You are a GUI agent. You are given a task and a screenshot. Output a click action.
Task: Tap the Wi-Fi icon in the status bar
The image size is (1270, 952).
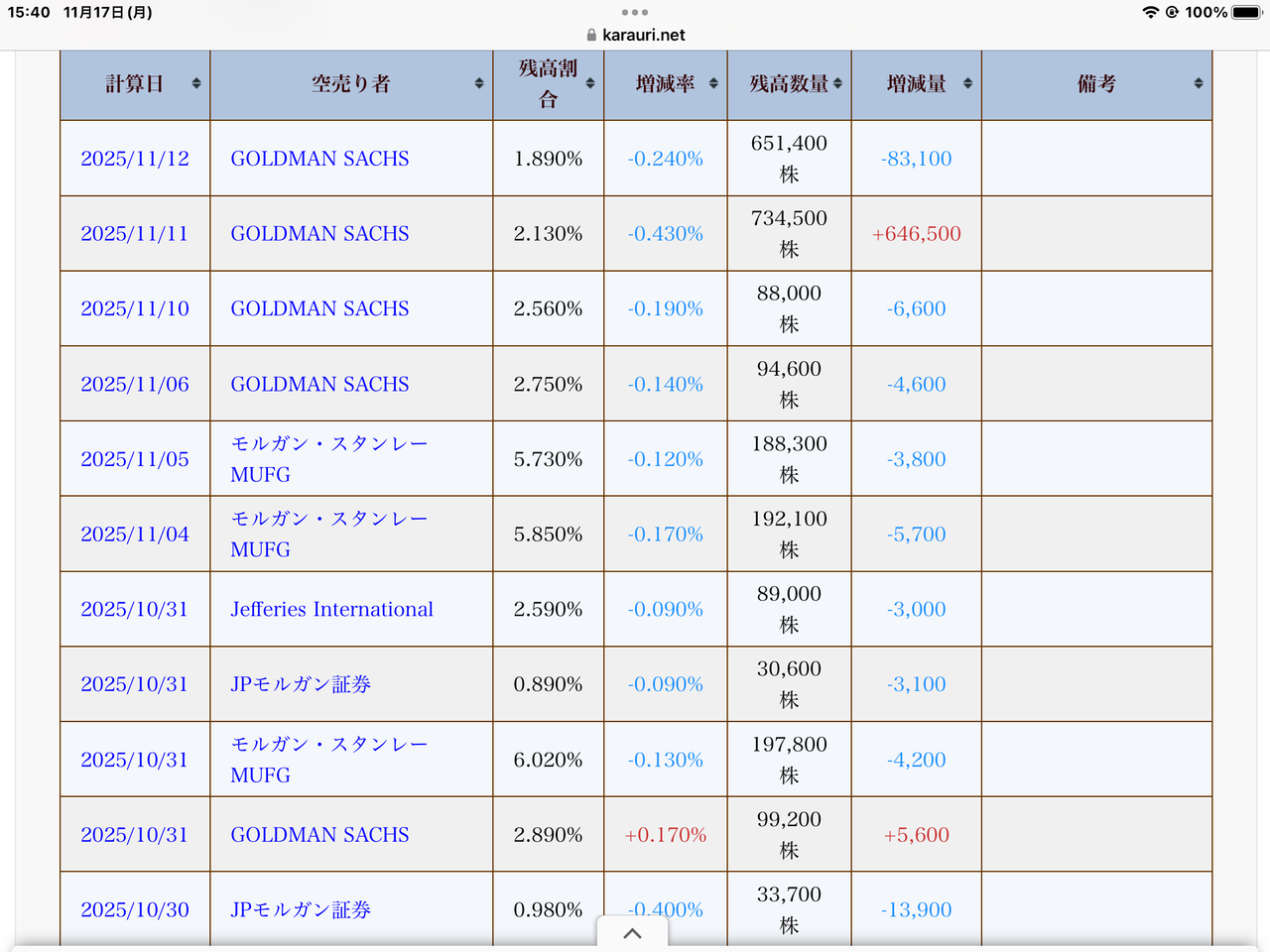pyautogui.click(x=1151, y=13)
